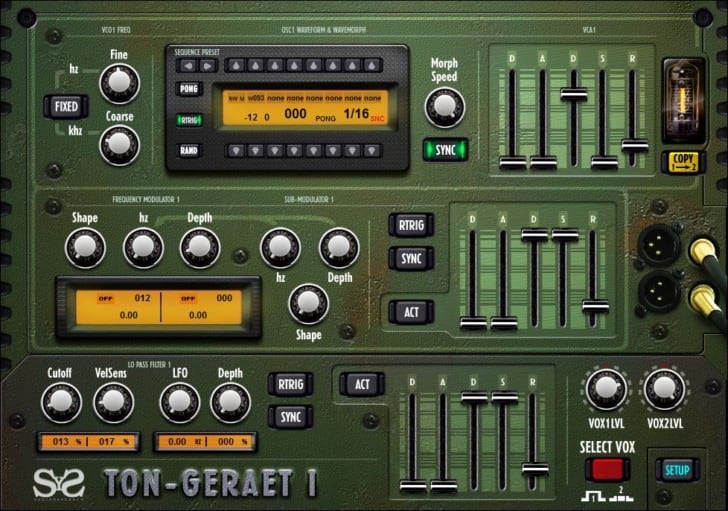Click the VCA1 A attack slider handle
The height and width of the screenshot is (511, 728).
click(543, 162)
